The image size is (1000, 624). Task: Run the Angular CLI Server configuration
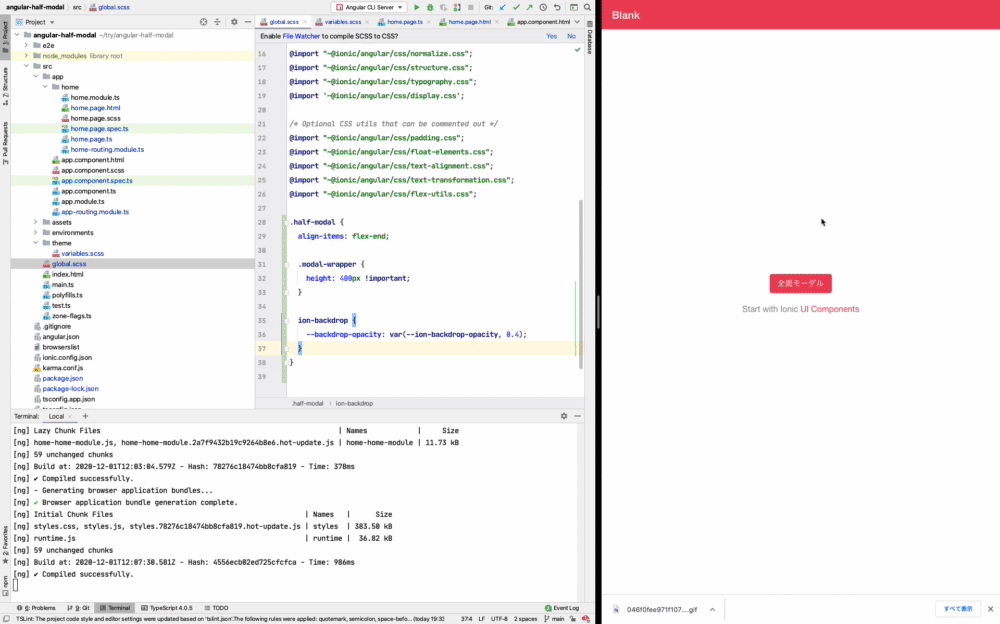pos(416,8)
